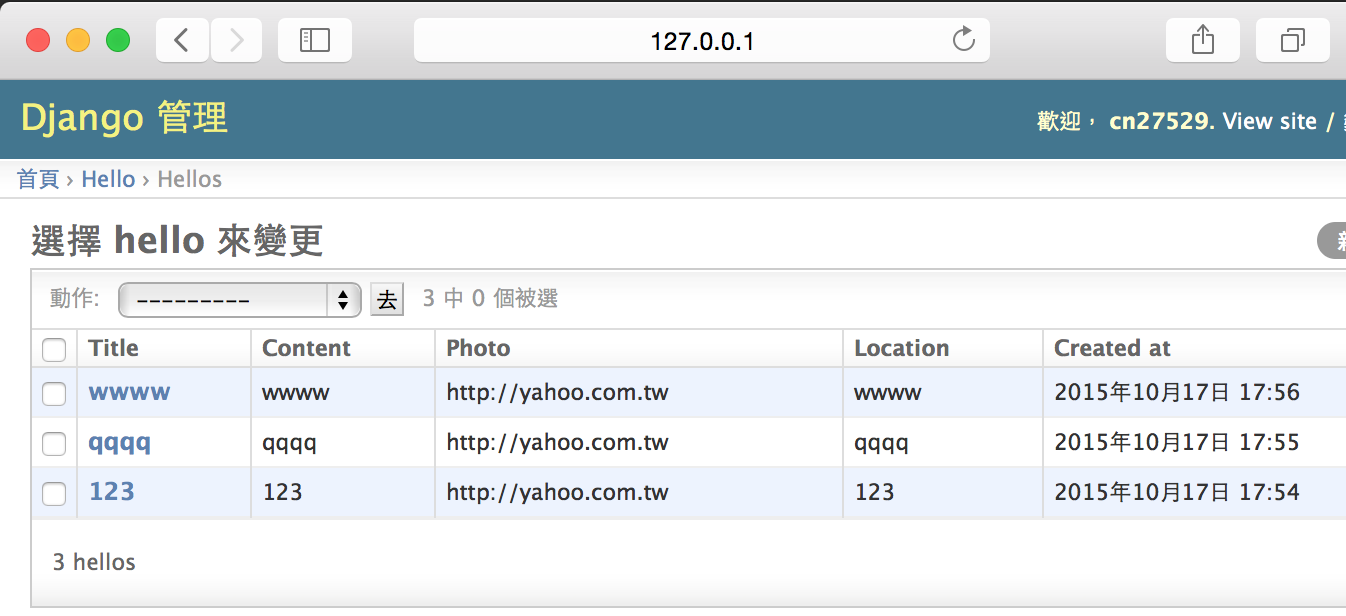The width and height of the screenshot is (1346, 616).
Task: Click the Safari forward arrow button
Action: coord(236,40)
